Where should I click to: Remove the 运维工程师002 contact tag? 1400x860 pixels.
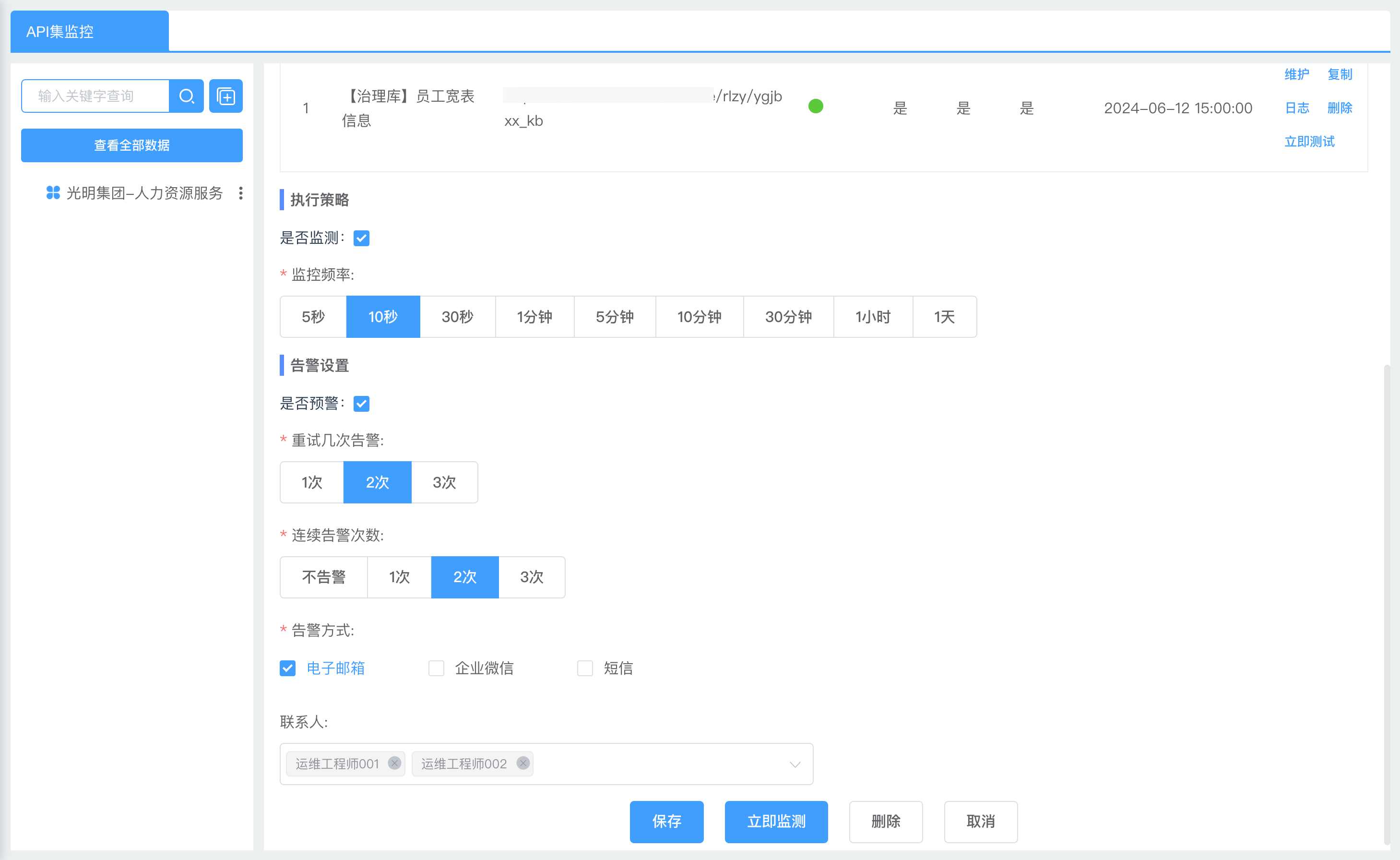click(x=522, y=764)
